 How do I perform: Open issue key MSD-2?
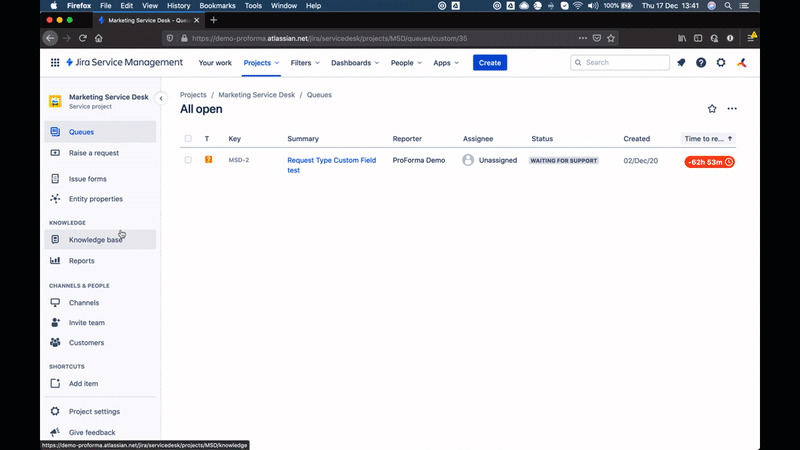tap(239, 160)
